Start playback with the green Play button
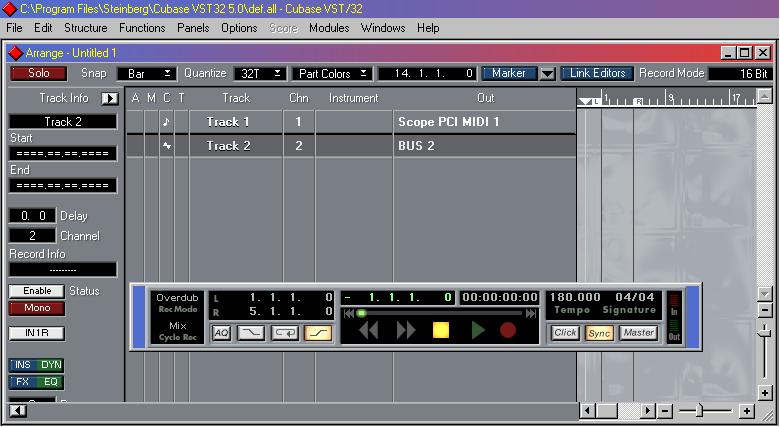This screenshot has height=427, width=780. (x=478, y=330)
